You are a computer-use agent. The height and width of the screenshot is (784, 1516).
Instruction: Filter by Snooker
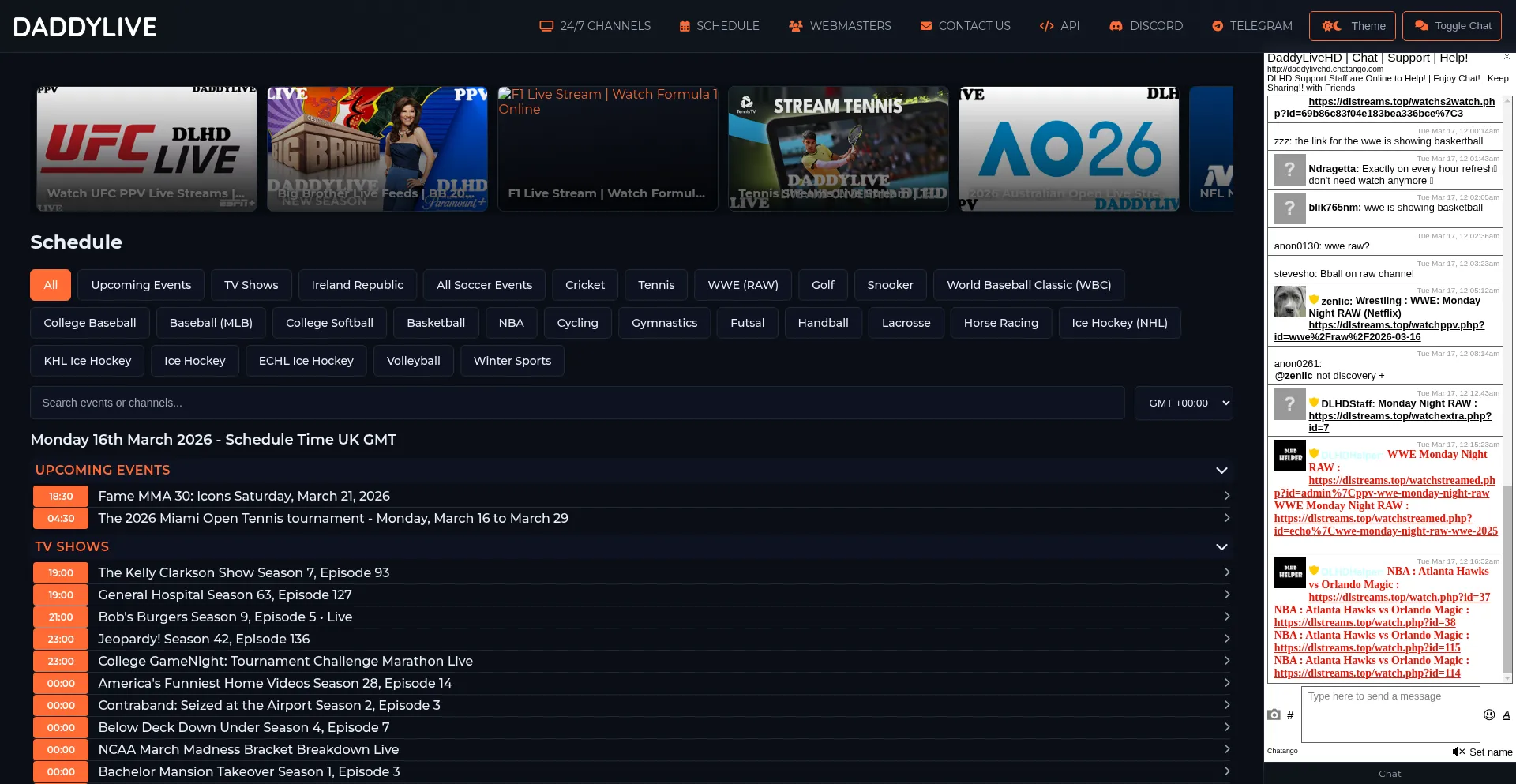click(x=891, y=285)
